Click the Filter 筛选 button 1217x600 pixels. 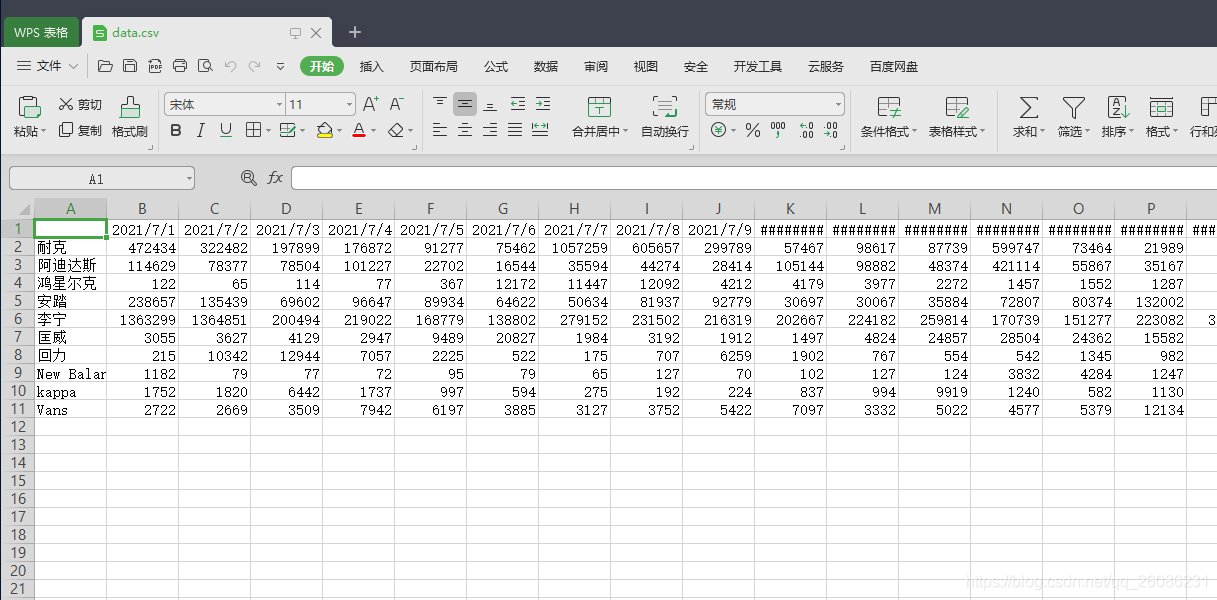tap(1073, 117)
